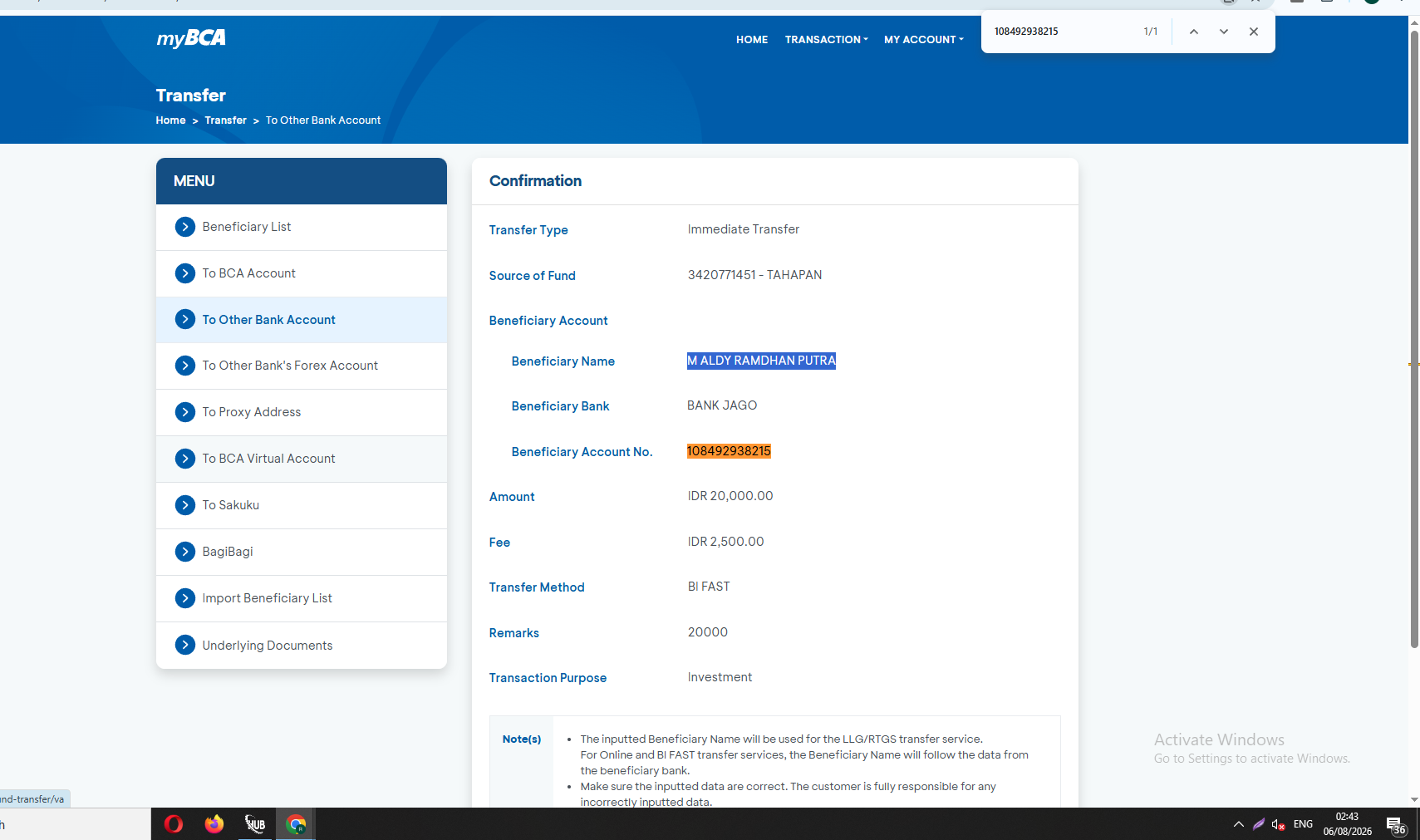Click arrow icon beside Import Beneficiary List
This screenshot has width=1420, height=840.
(x=185, y=598)
